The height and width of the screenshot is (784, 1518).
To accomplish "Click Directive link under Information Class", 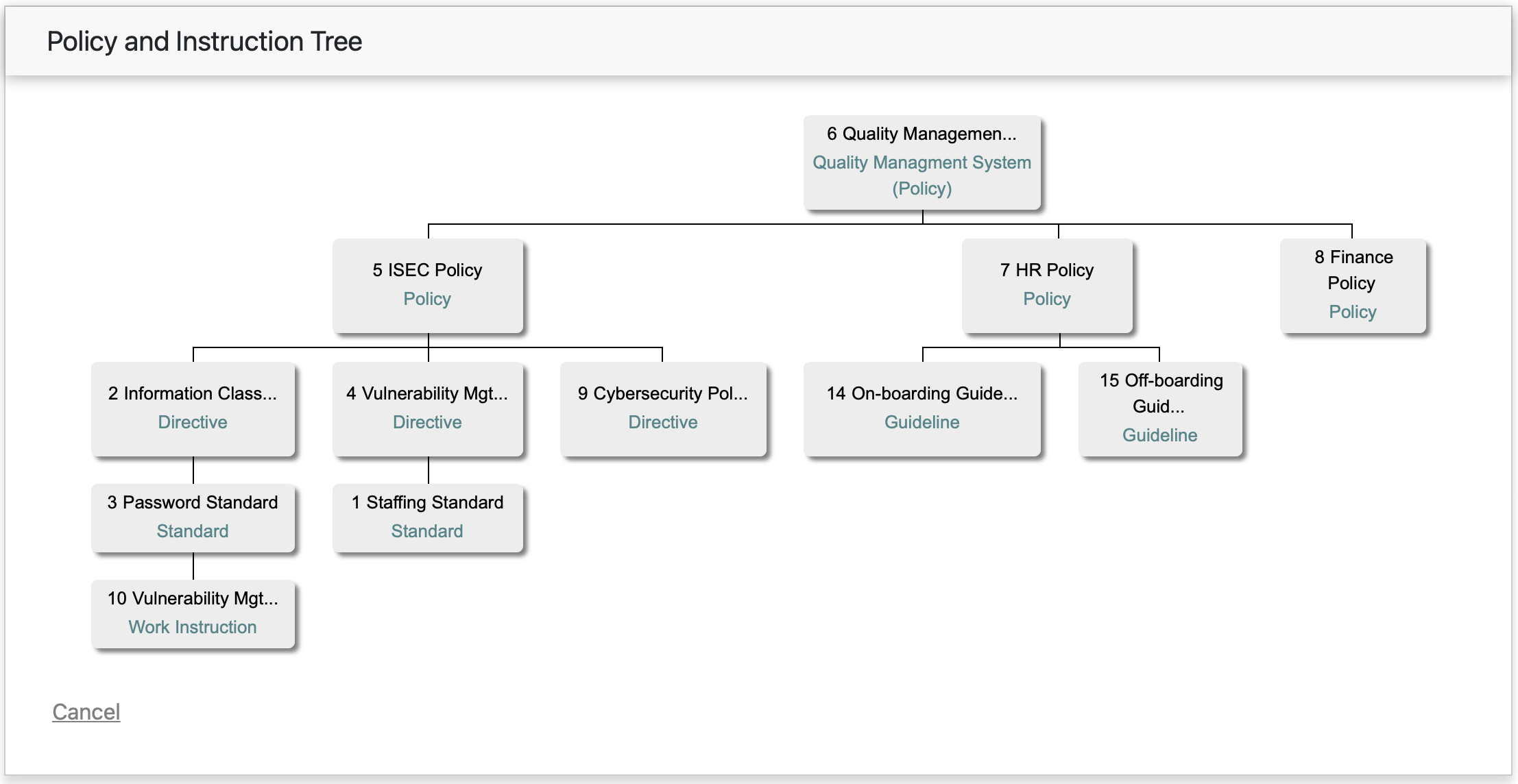I will pos(193,422).
